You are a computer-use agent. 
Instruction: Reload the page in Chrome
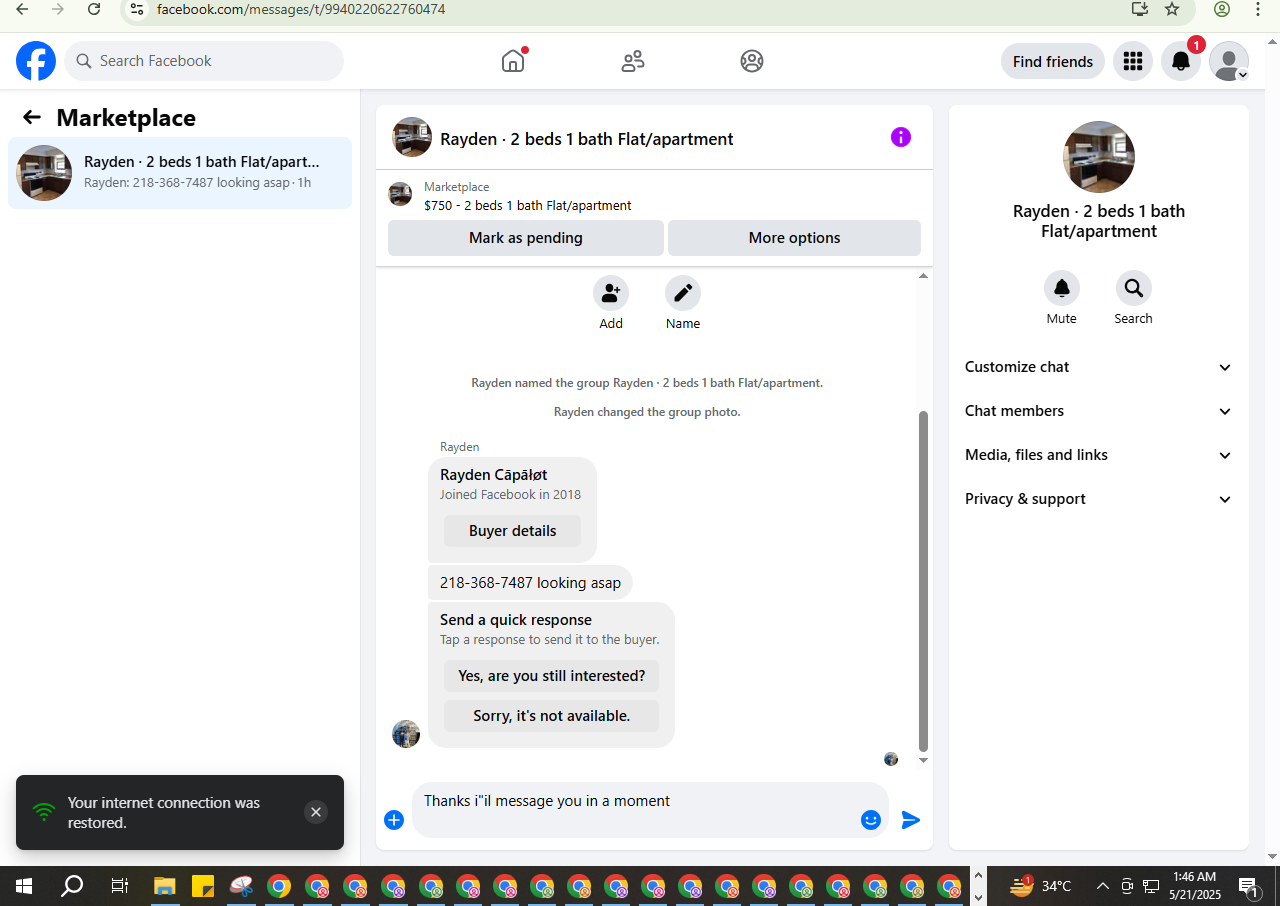coord(94,9)
